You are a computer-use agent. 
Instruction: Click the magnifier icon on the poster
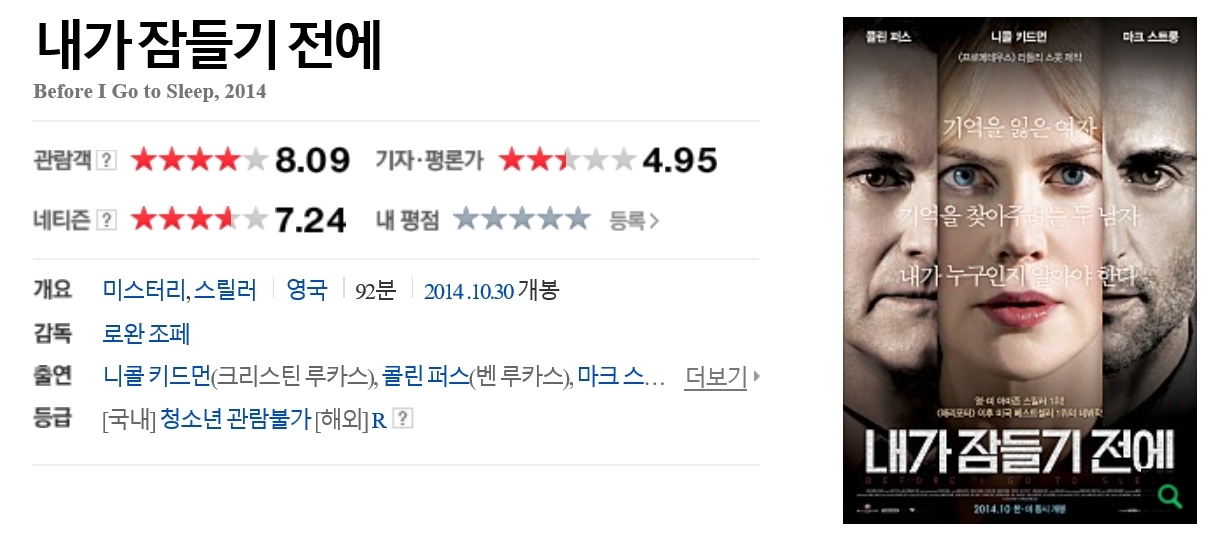click(x=1168, y=494)
